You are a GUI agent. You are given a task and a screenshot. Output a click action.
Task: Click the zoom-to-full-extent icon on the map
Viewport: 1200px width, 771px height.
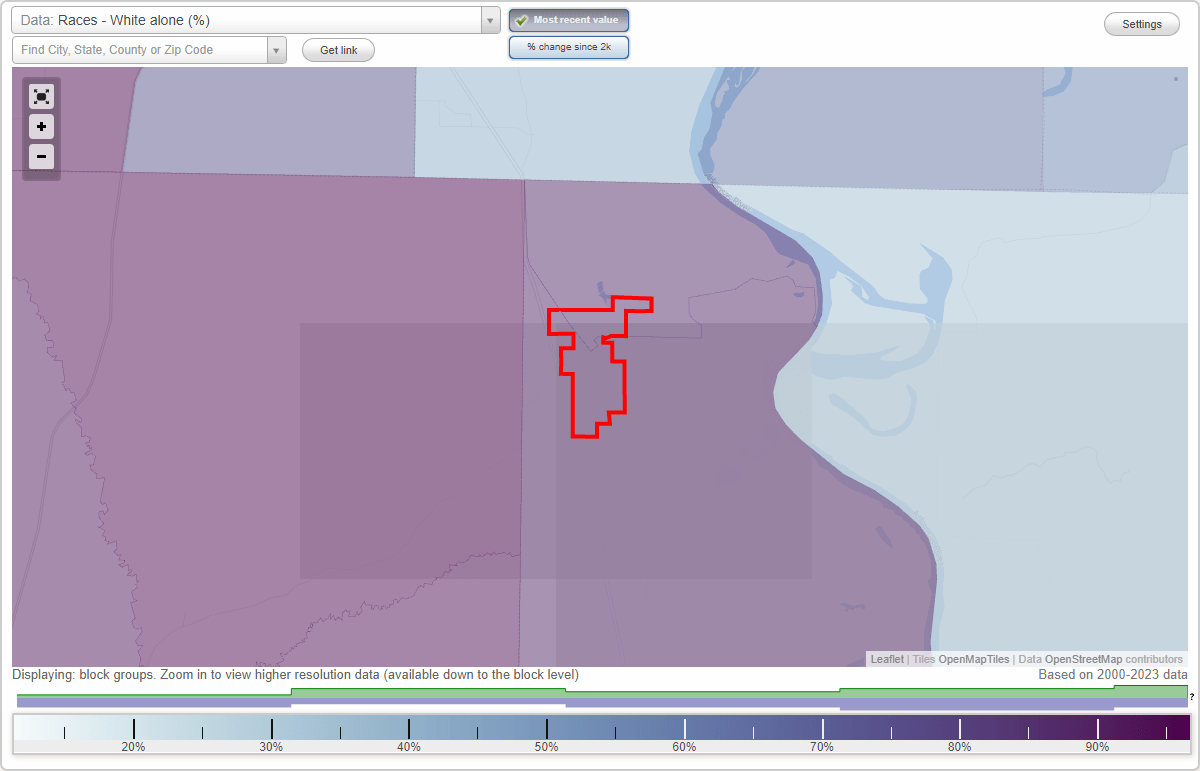pyautogui.click(x=41, y=96)
